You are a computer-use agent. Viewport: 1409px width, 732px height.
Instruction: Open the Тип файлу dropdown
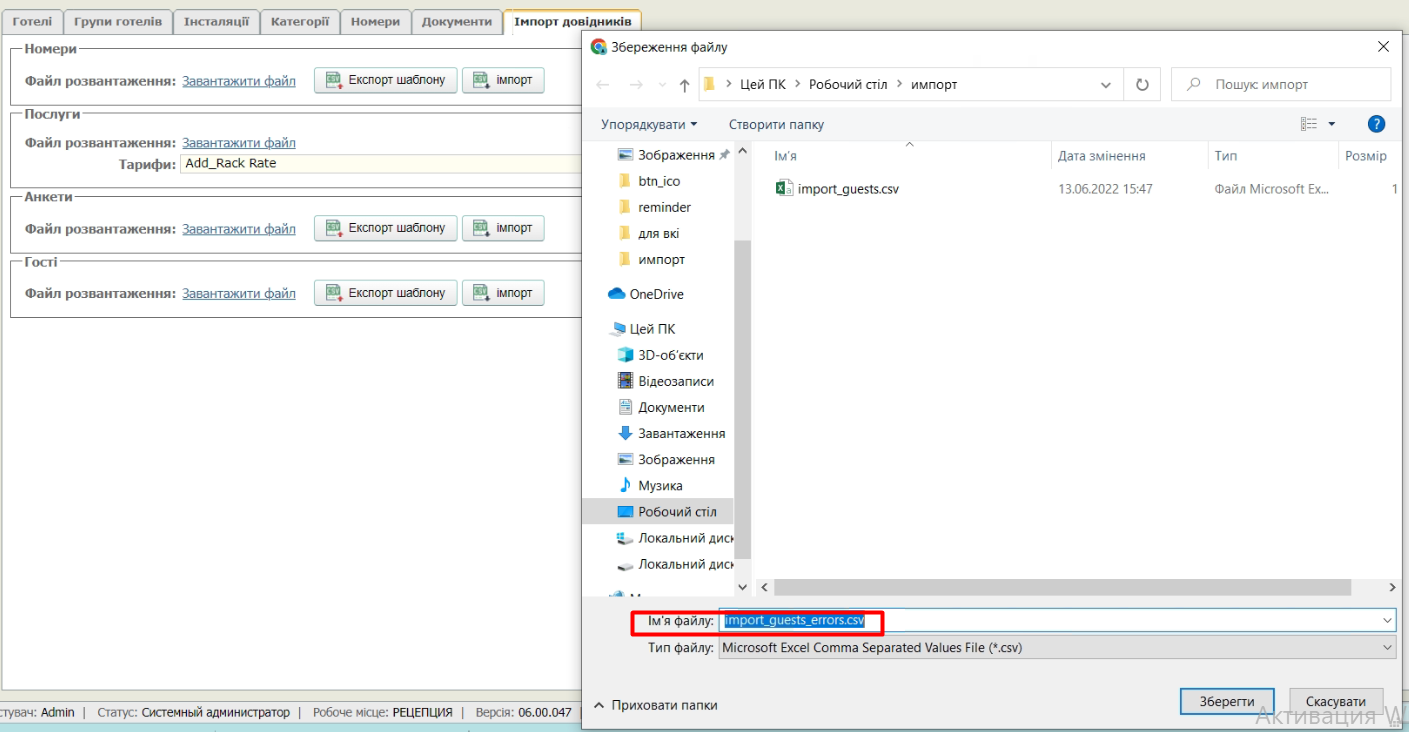pos(1056,647)
